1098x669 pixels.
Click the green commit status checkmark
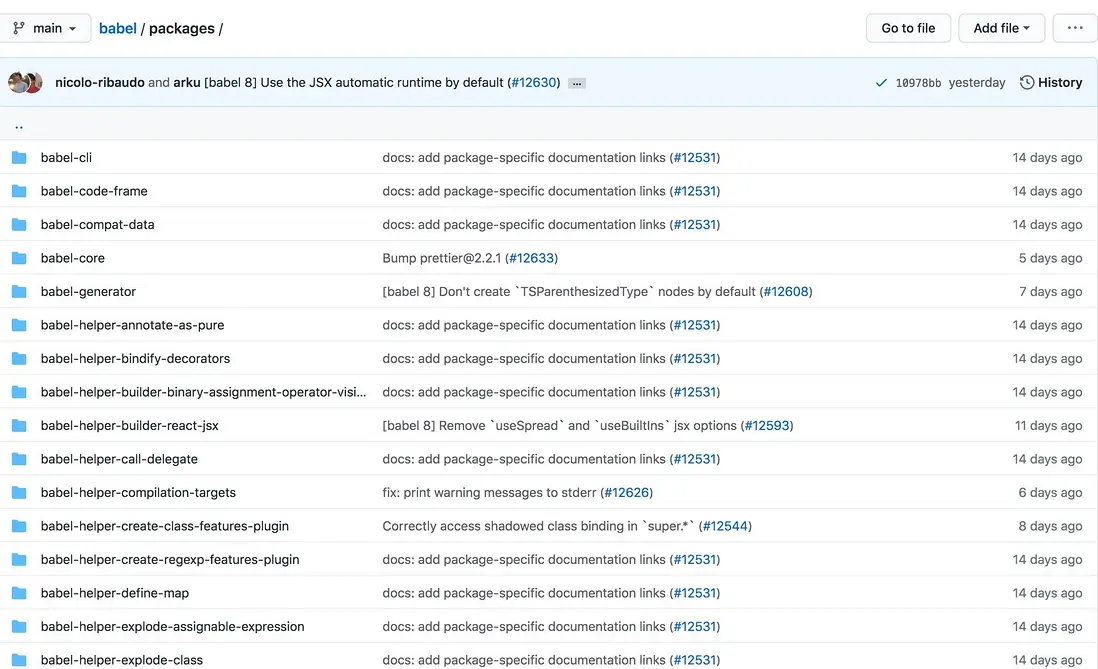point(881,83)
